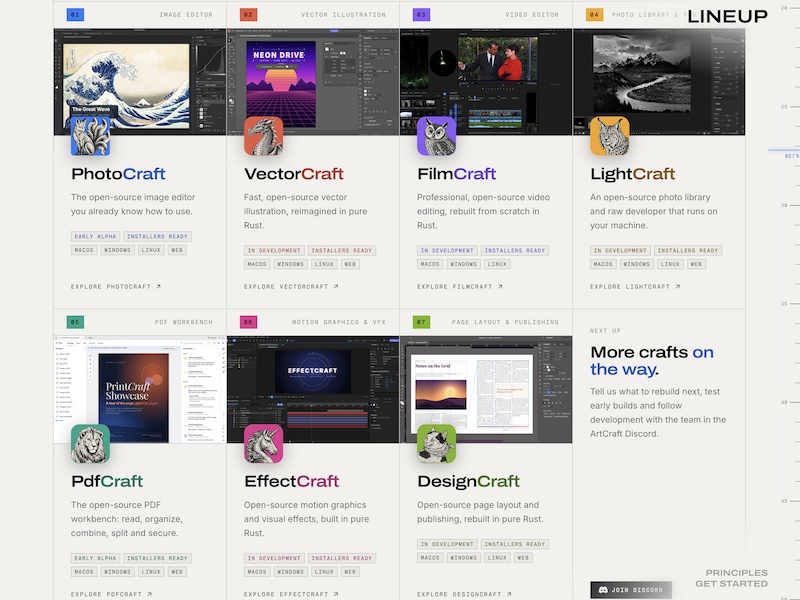Click Installers Ready tag under FilmCraft
Image resolution: width=800 pixels, height=600 pixels.
coord(515,251)
